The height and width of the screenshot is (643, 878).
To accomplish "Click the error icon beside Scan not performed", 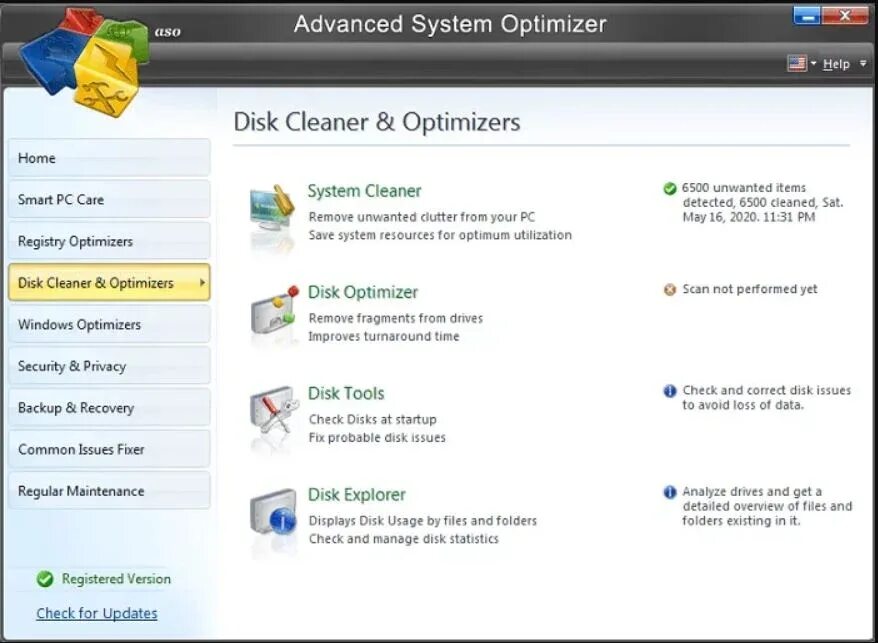I will click(x=668, y=289).
